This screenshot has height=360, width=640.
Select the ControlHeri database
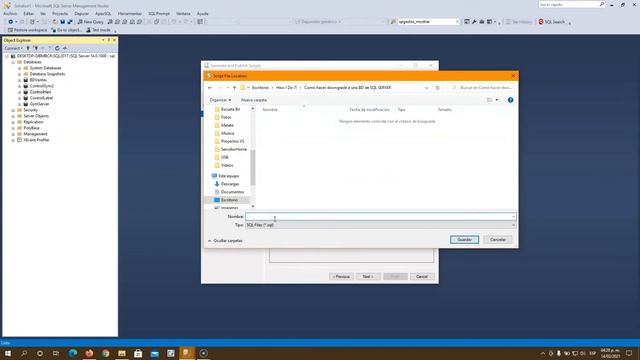pyautogui.click(x=40, y=92)
